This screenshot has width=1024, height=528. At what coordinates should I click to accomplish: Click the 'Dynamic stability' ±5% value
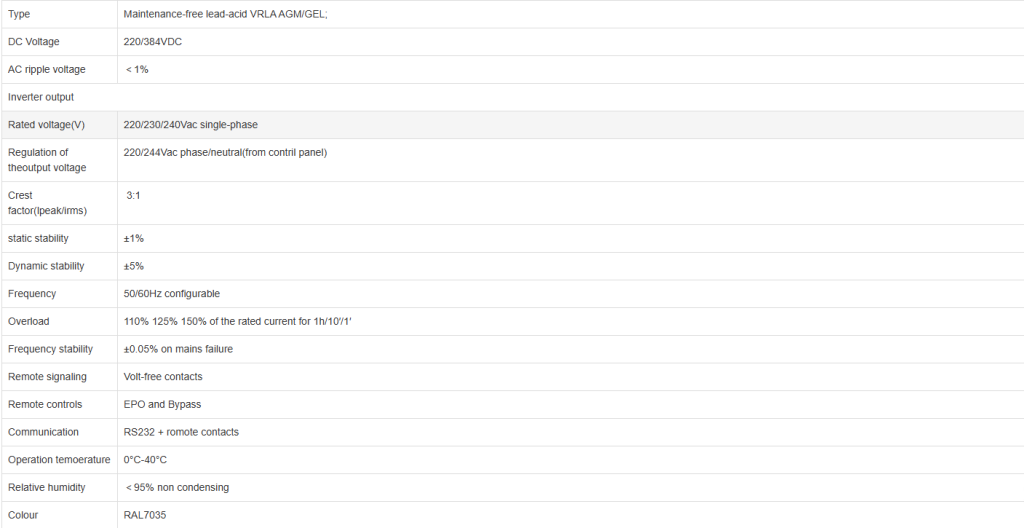tap(132, 266)
